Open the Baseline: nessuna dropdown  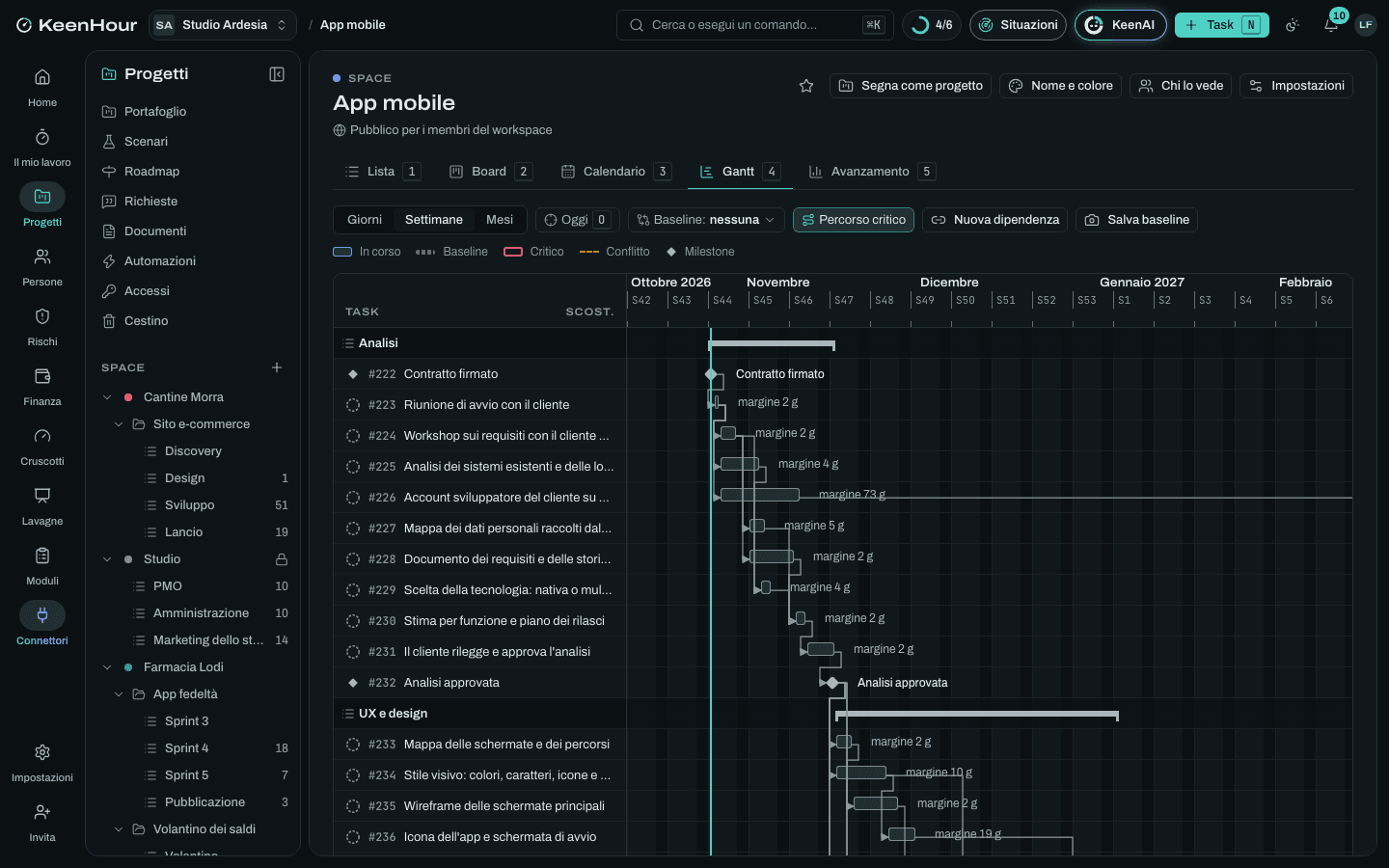706,220
